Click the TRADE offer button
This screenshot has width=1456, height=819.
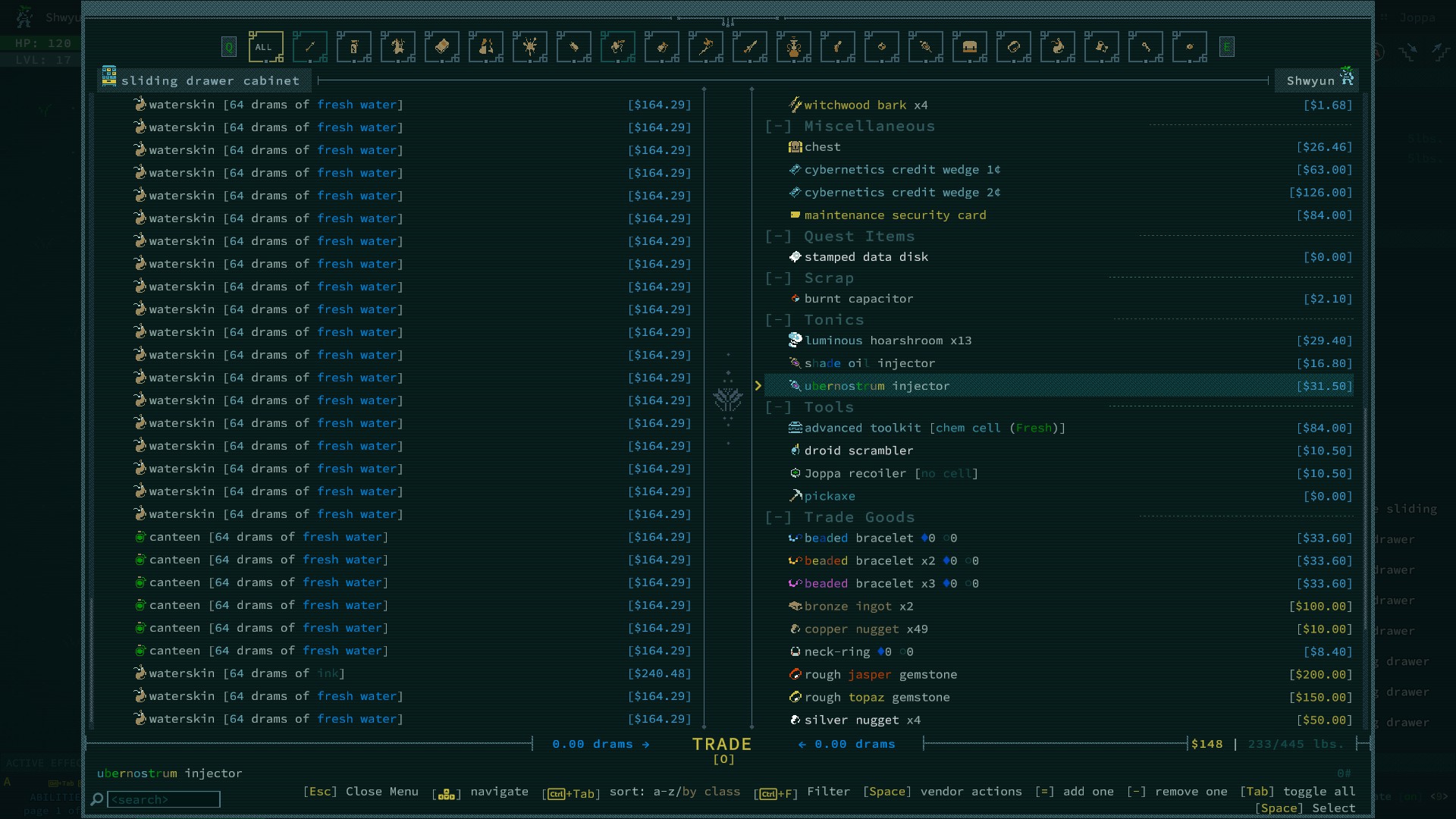[x=722, y=745]
